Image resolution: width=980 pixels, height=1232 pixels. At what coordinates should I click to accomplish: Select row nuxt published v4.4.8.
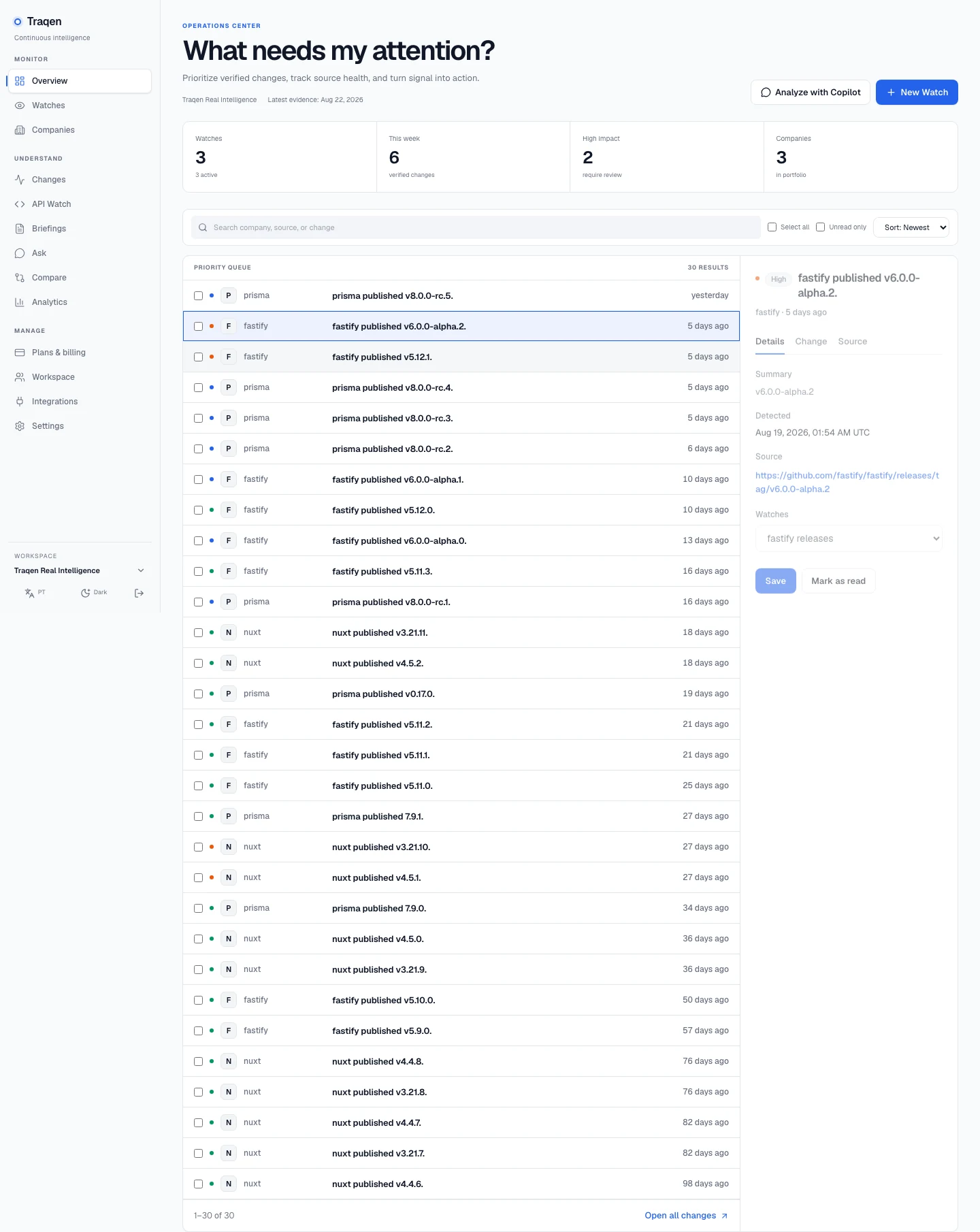461,1061
